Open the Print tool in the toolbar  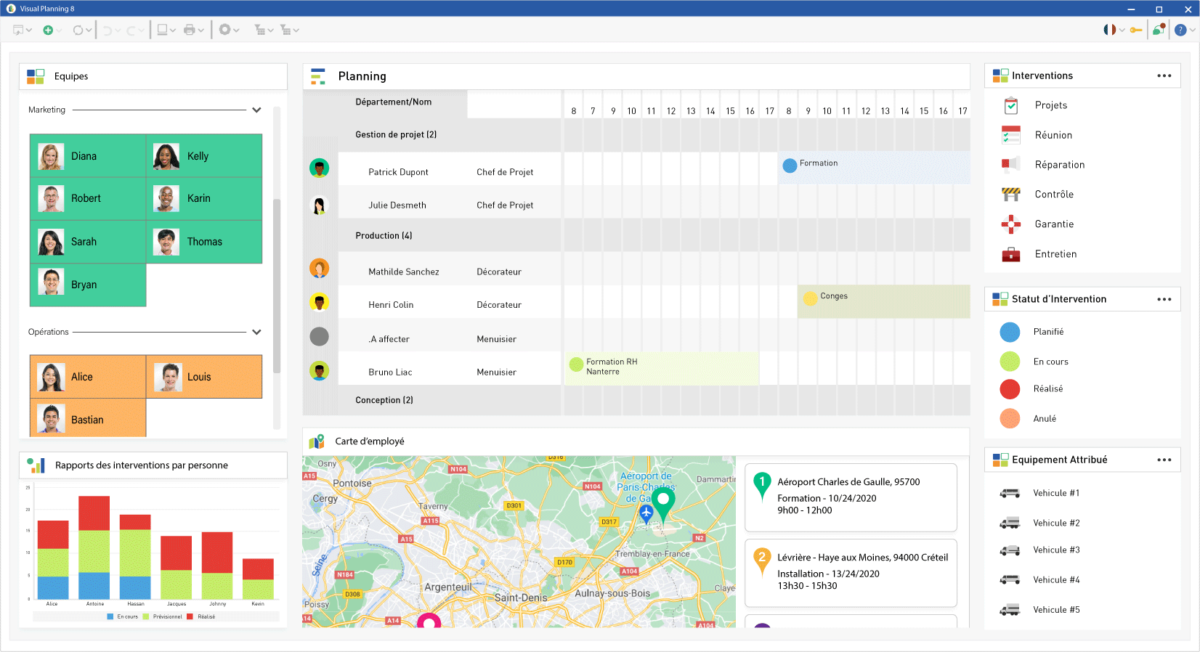point(190,30)
